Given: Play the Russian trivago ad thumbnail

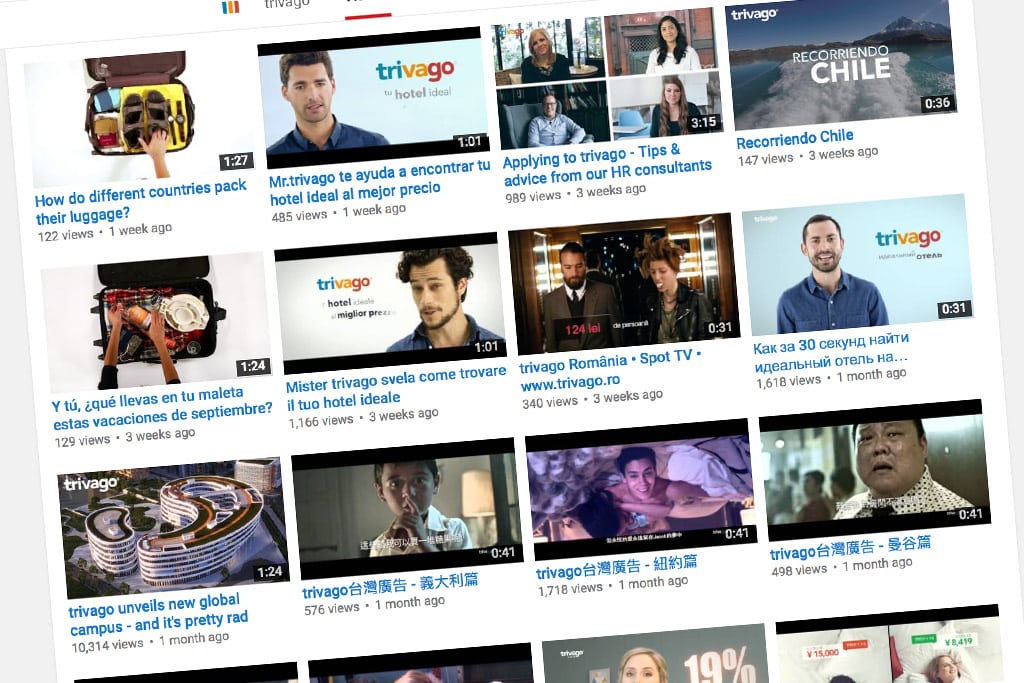Looking at the screenshot, I should (858, 264).
